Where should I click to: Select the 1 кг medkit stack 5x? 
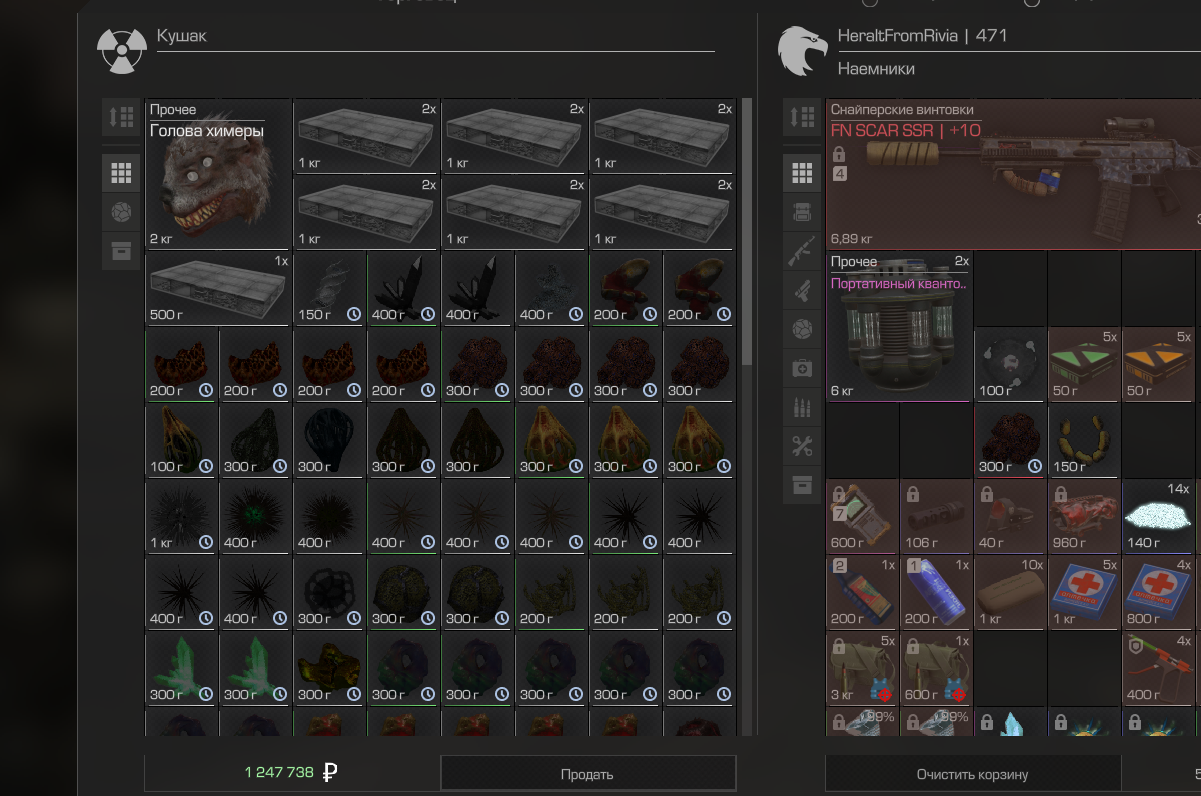coord(1084,592)
